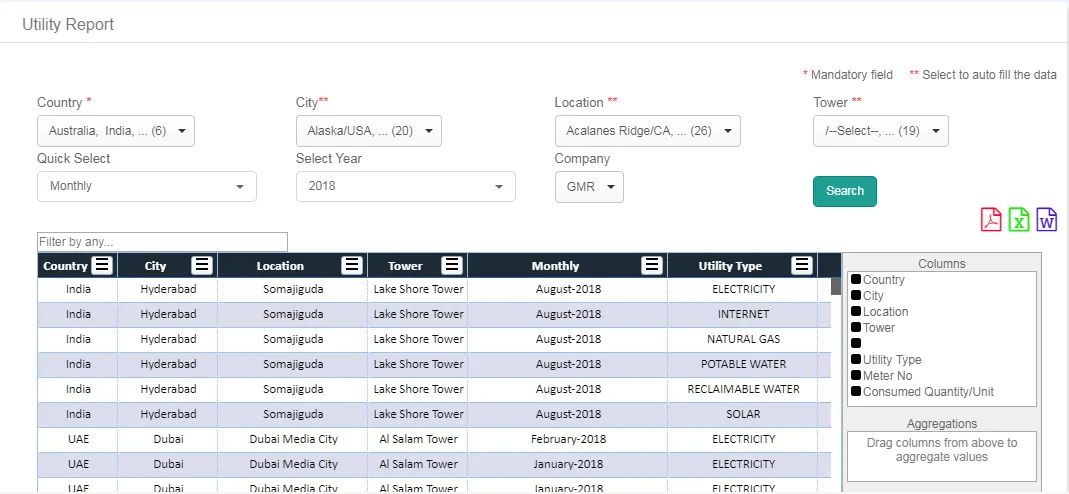Open the Company GMR dropdown
The image size is (1069, 494).
click(x=588, y=187)
